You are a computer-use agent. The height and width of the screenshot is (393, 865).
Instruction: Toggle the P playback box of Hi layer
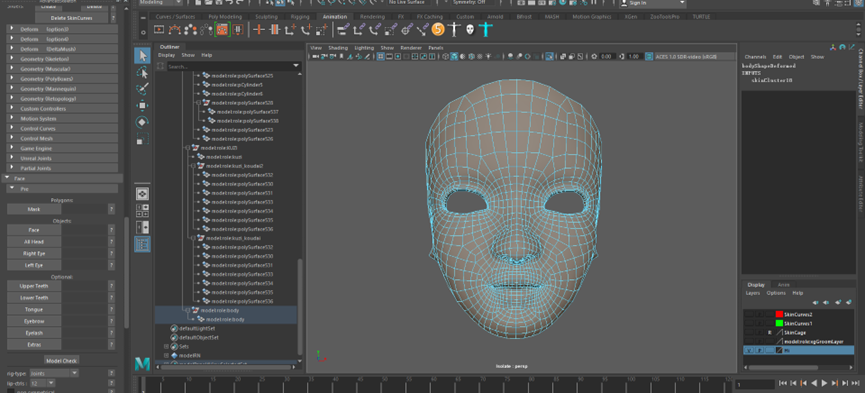pos(759,350)
